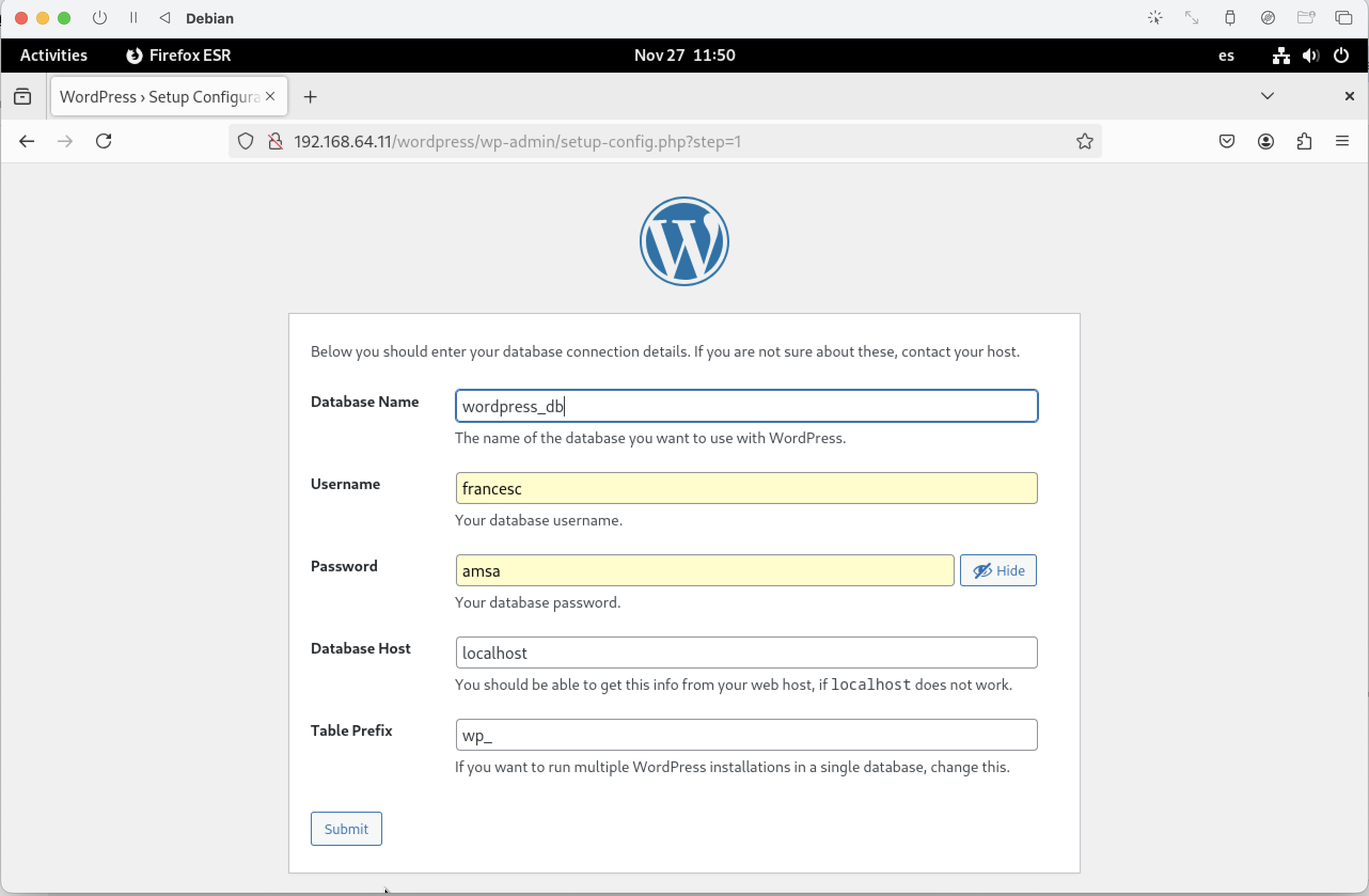Screen dimensions: 1369x896
Task: Open the volume icon in top bar
Action: [x=1311, y=56]
